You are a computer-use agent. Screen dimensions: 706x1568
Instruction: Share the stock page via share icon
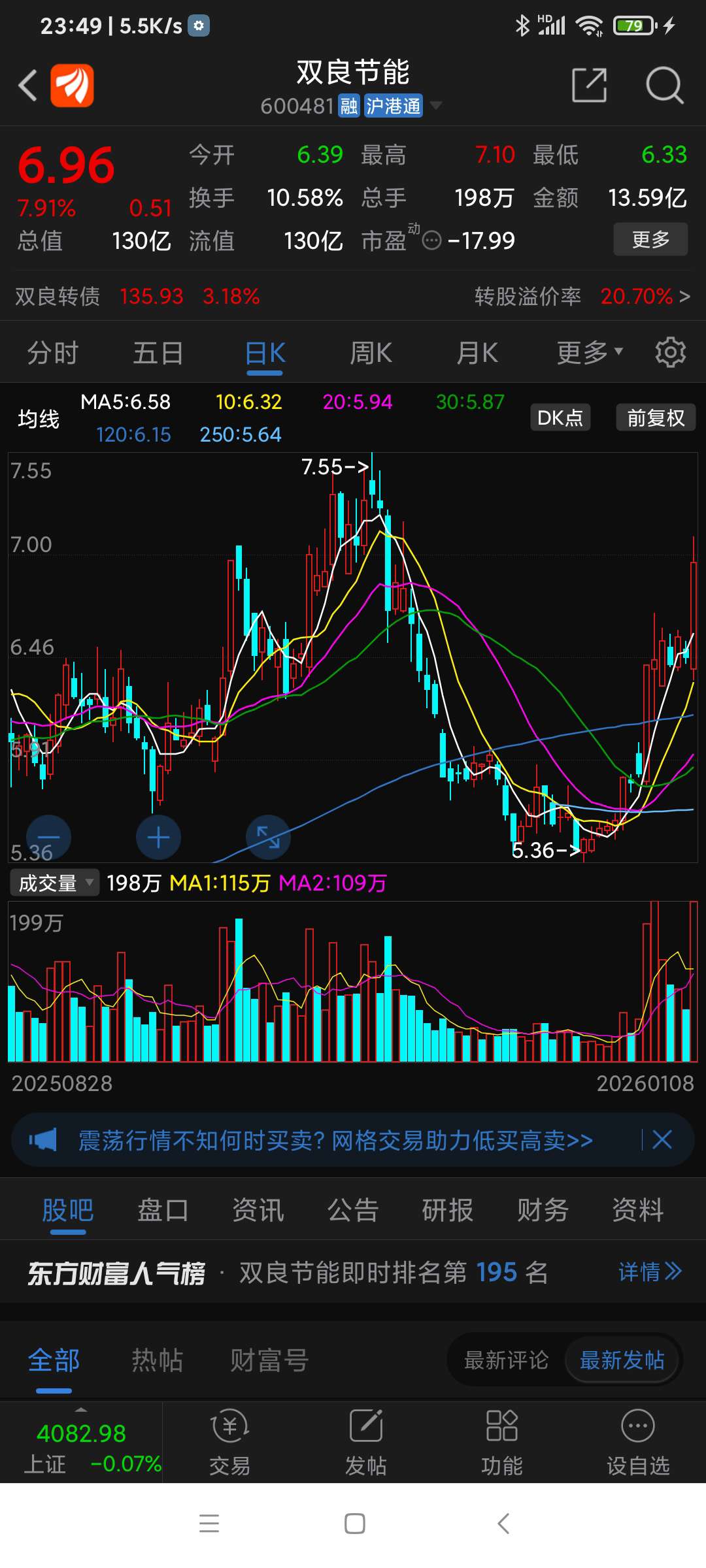click(590, 85)
